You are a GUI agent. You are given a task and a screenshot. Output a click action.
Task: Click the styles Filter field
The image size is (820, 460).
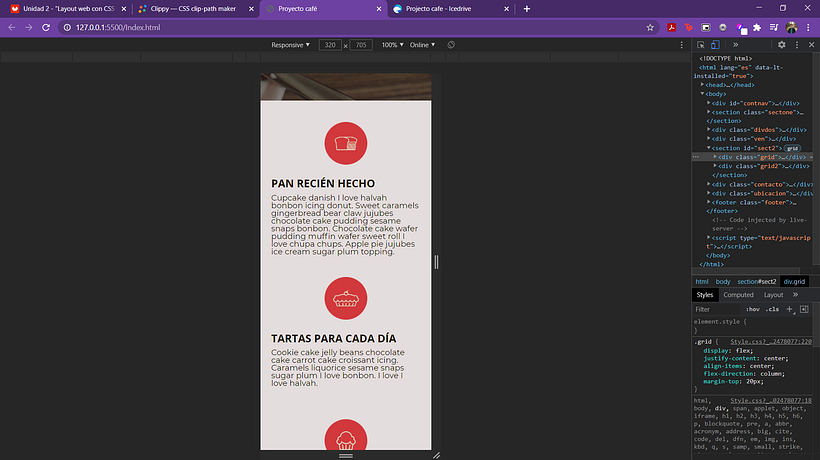pyautogui.click(x=716, y=309)
